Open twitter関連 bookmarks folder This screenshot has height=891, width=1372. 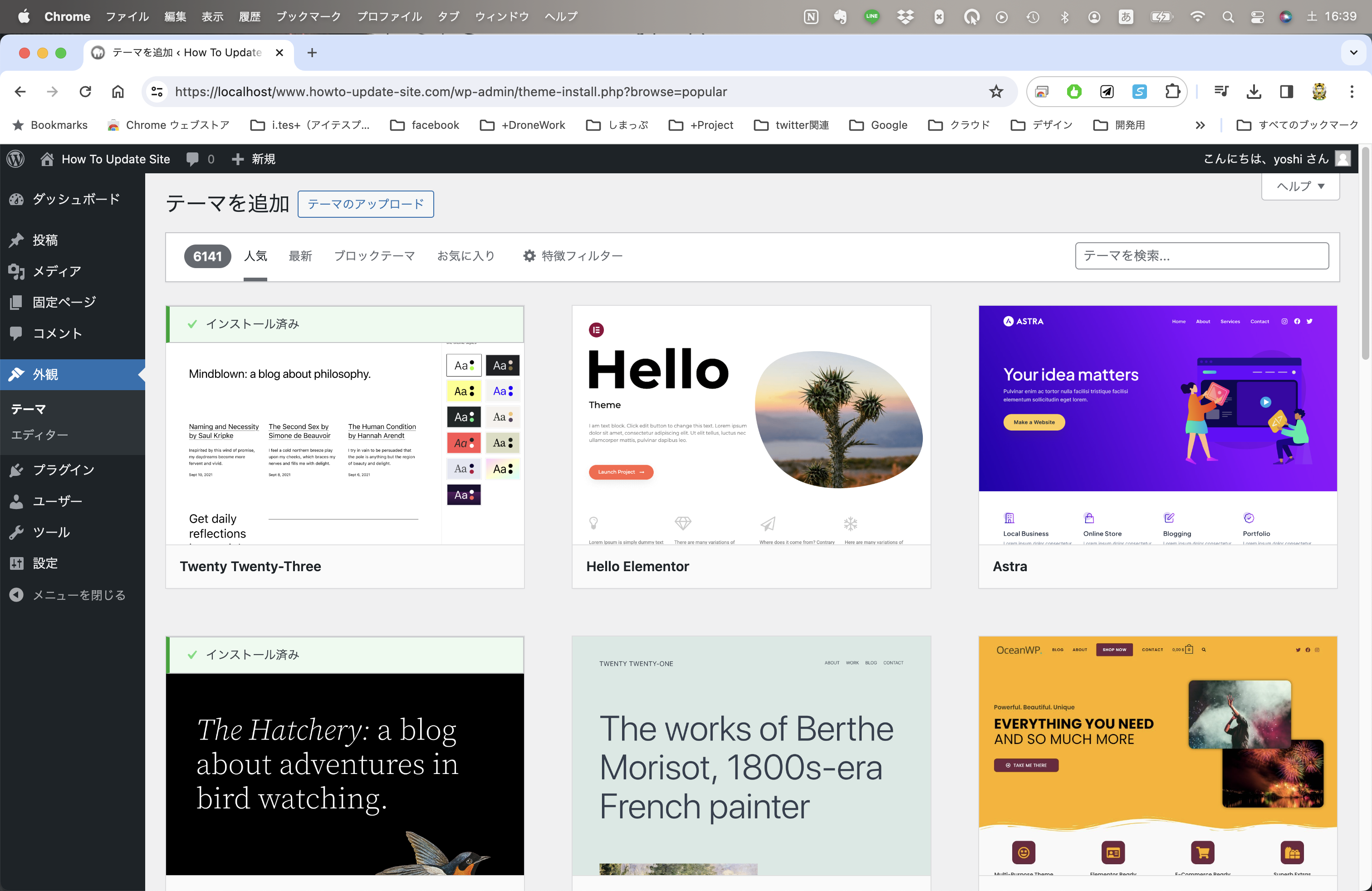coord(791,125)
